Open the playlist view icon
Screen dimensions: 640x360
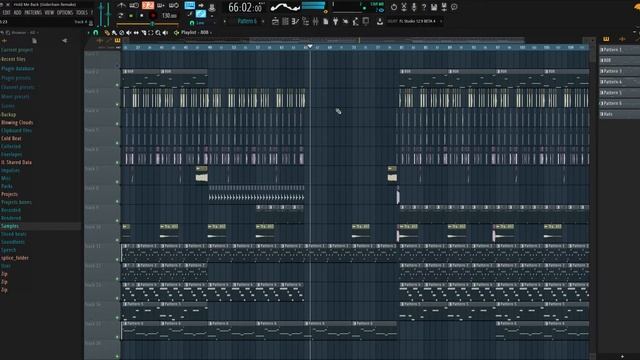point(276,21)
